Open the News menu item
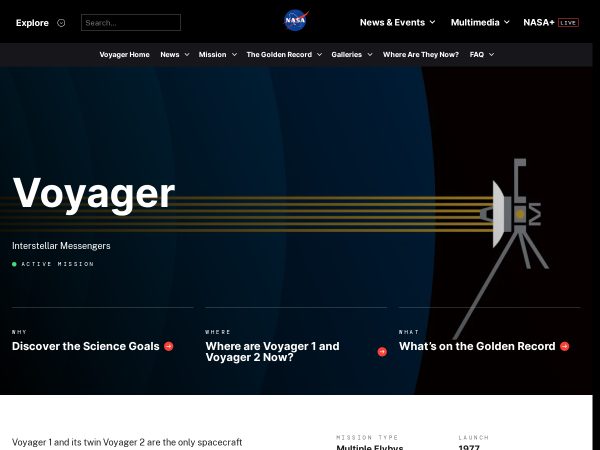The width and height of the screenshot is (600, 450). 170,55
